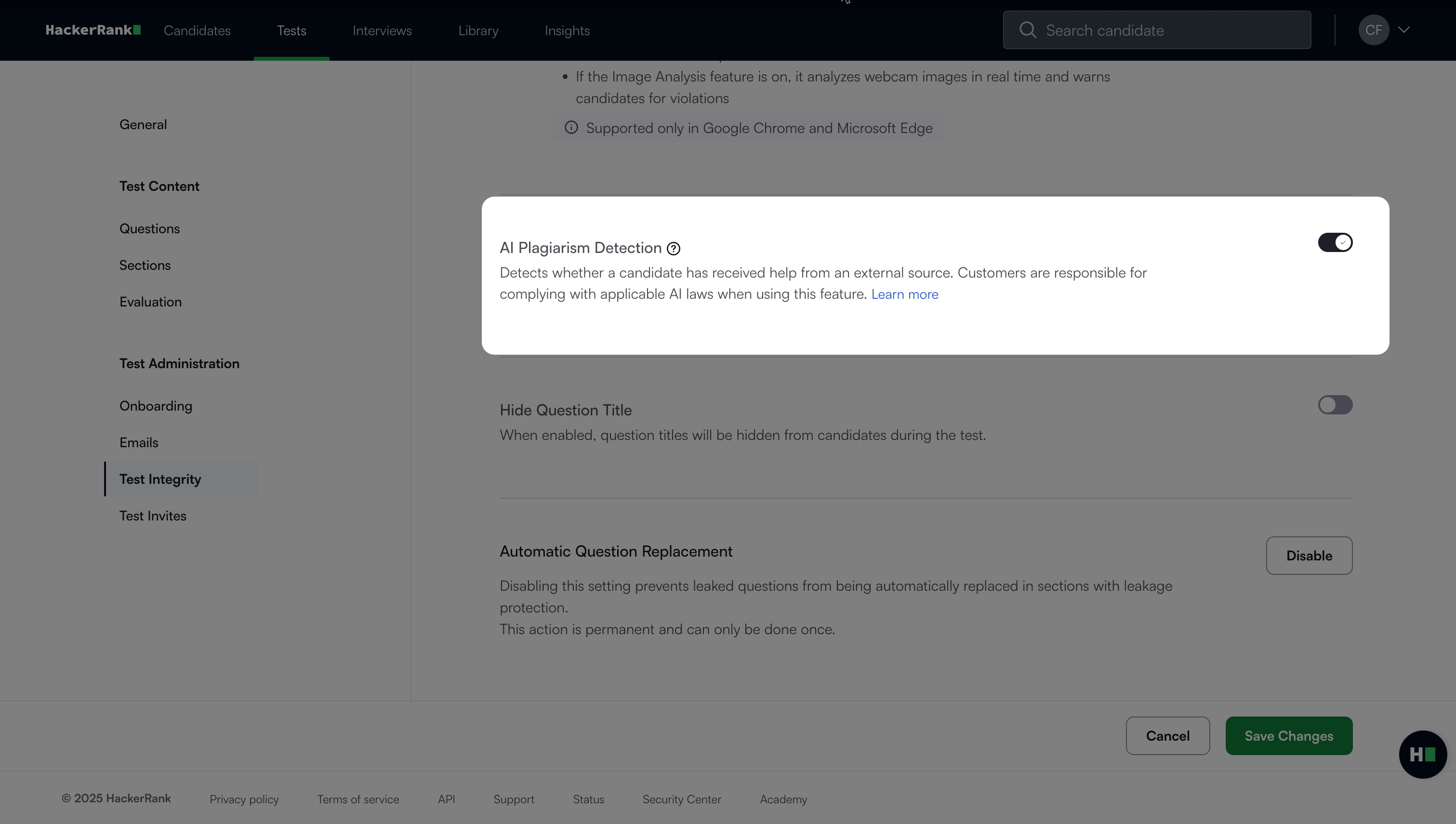
Task: Enable the Hide Question Title toggle
Action: point(1335,405)
